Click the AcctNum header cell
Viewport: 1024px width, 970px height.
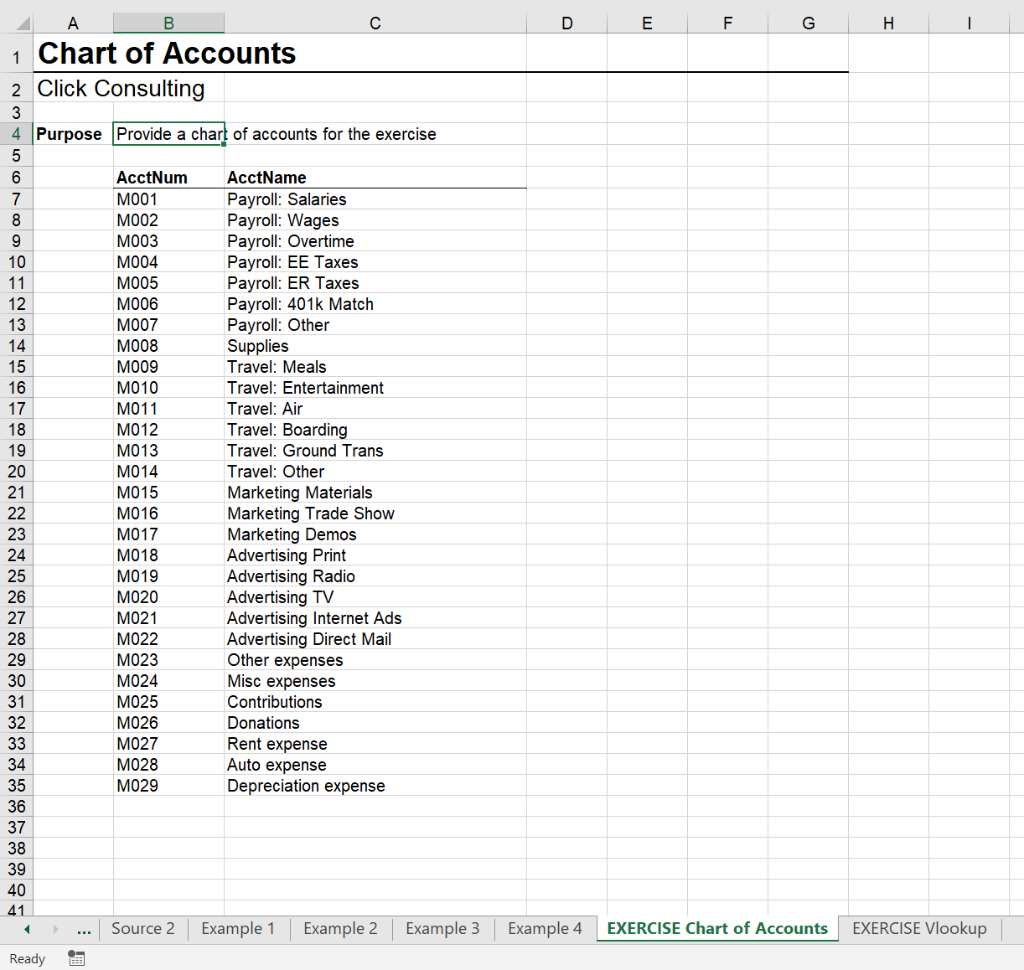click(168, 178)
